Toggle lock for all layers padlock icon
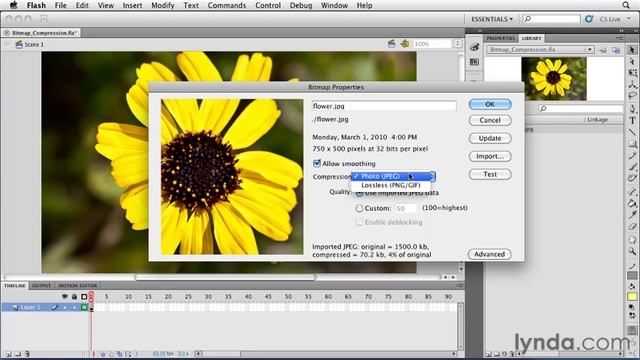This screenshot has height=360, width=640. click(74, 296)
